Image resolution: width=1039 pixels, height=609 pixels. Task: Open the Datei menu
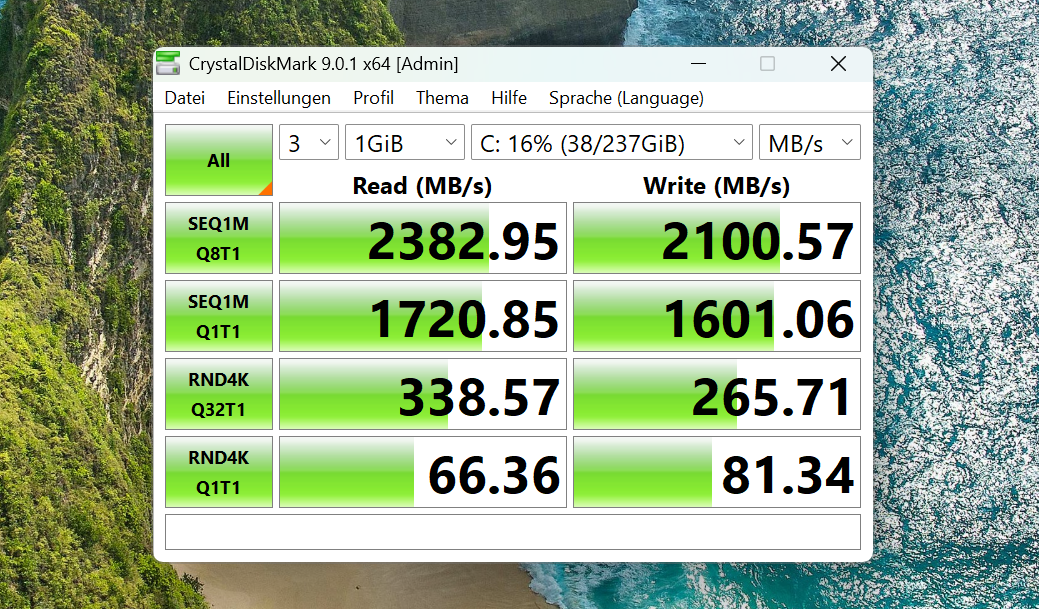pos(185,98)
